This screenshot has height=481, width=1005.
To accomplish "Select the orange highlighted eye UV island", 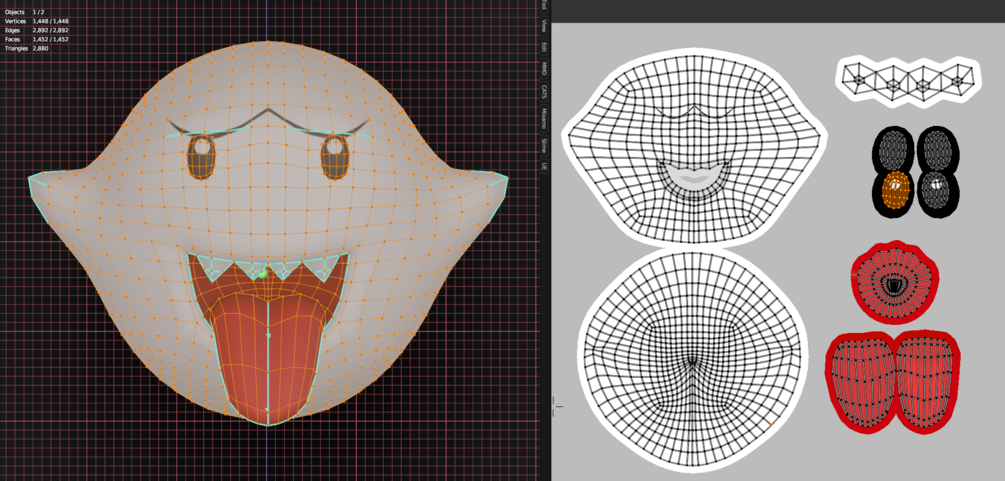I will pos(895,190).
